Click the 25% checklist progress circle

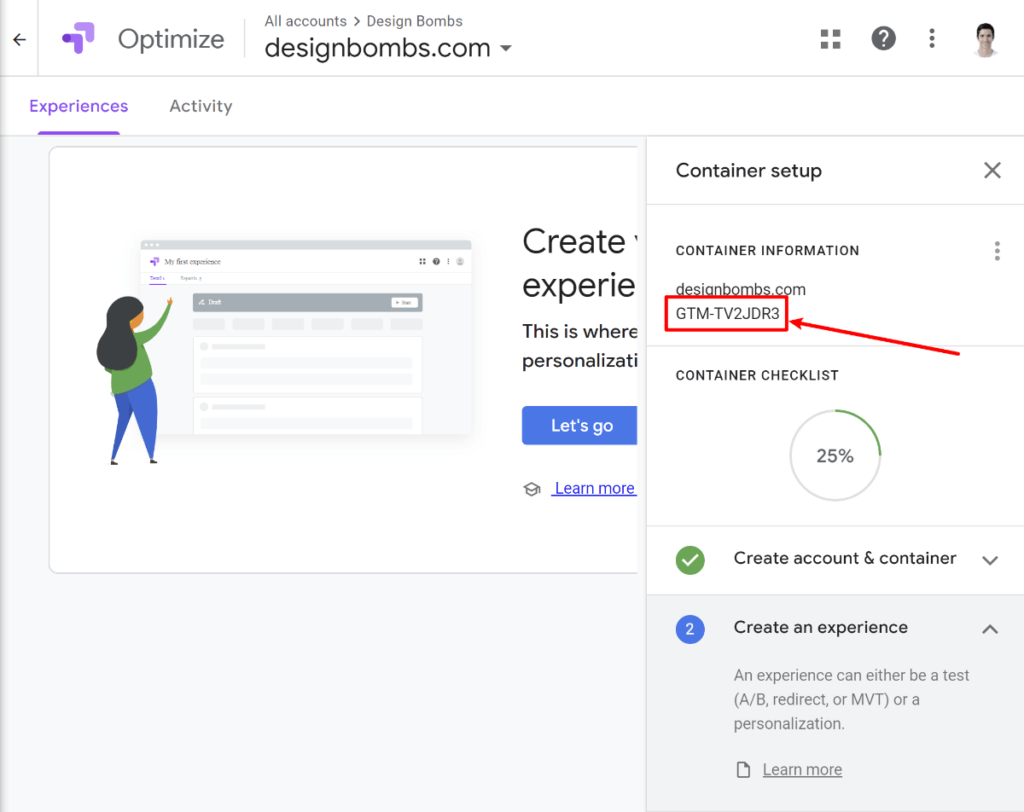(x=835, y=455)
